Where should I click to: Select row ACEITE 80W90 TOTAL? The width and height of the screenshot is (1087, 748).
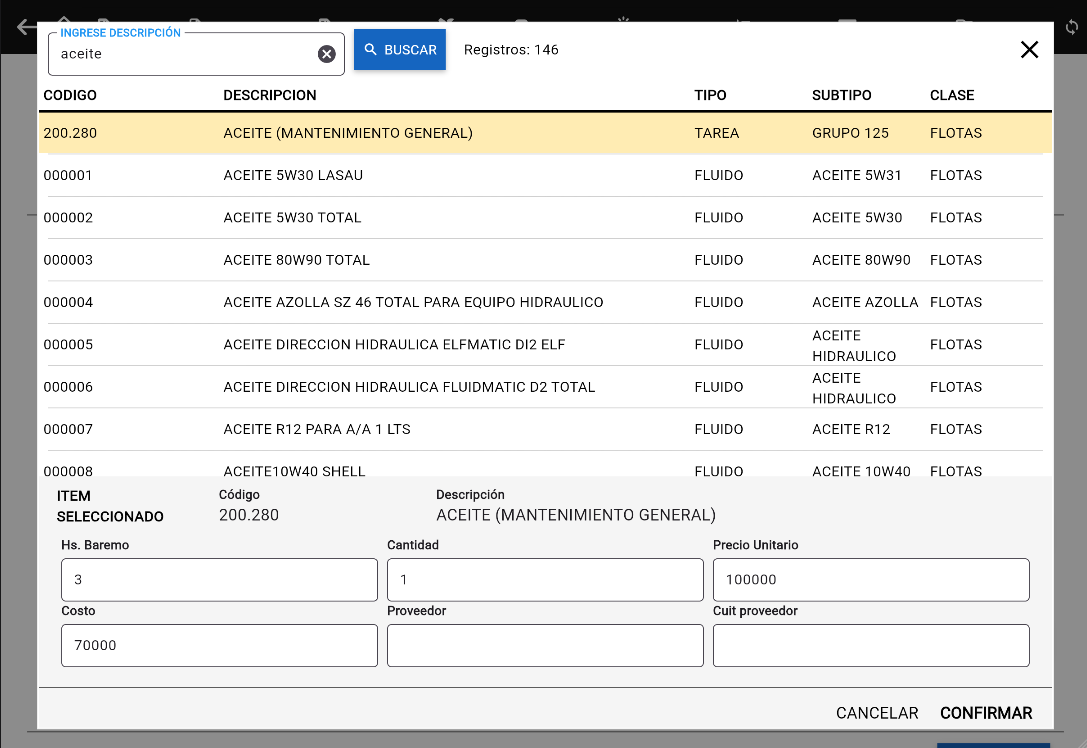(545, 260)
